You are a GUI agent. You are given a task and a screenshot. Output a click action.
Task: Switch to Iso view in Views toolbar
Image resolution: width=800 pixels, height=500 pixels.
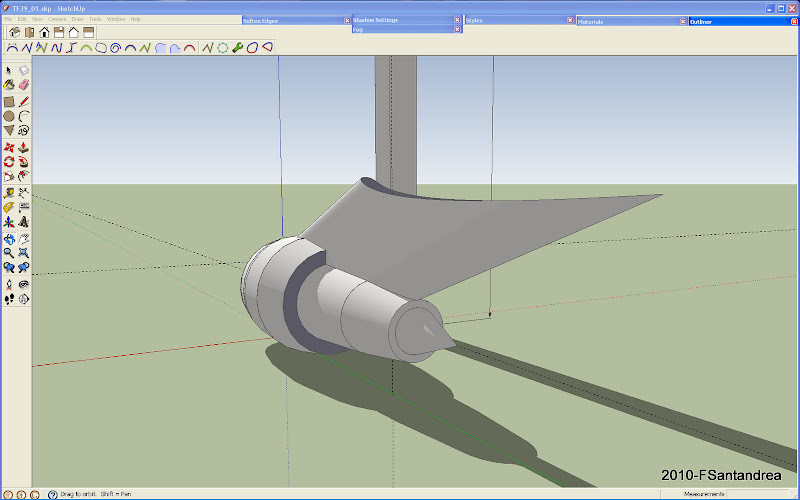coord(15,32)
